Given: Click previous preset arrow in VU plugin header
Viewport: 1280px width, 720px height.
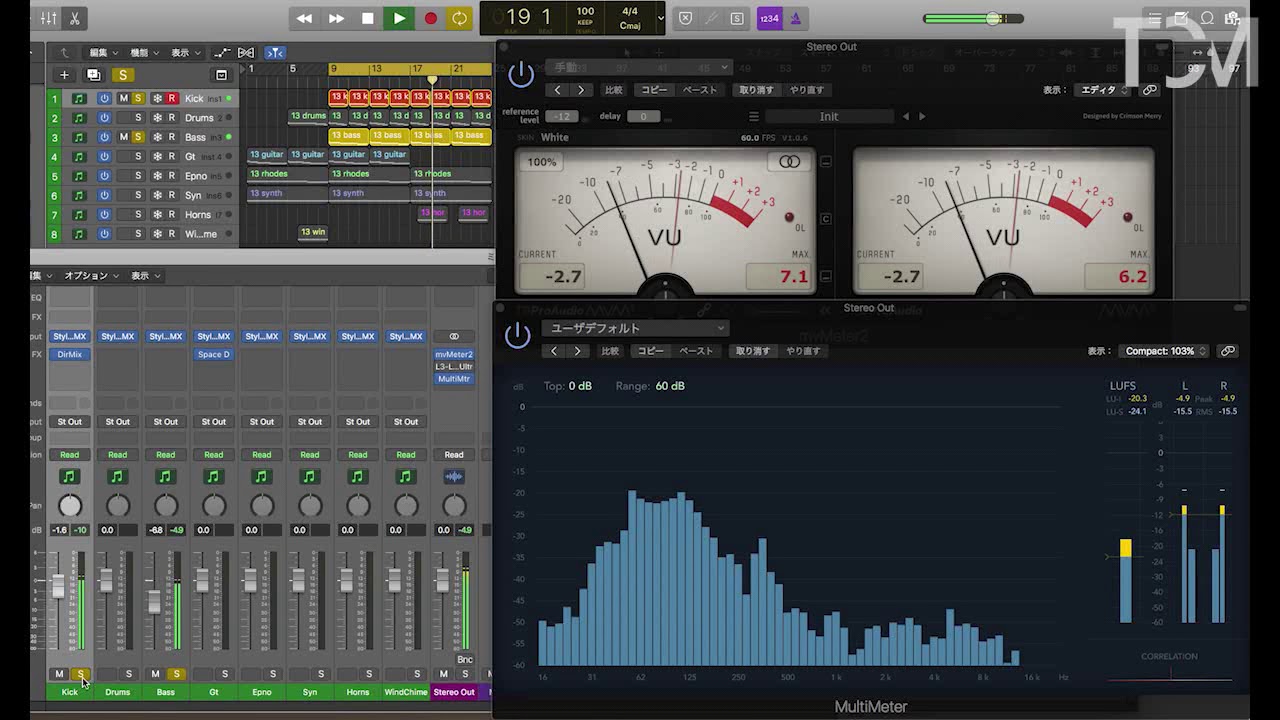Looking at the screenshot, I should [558, 90].
